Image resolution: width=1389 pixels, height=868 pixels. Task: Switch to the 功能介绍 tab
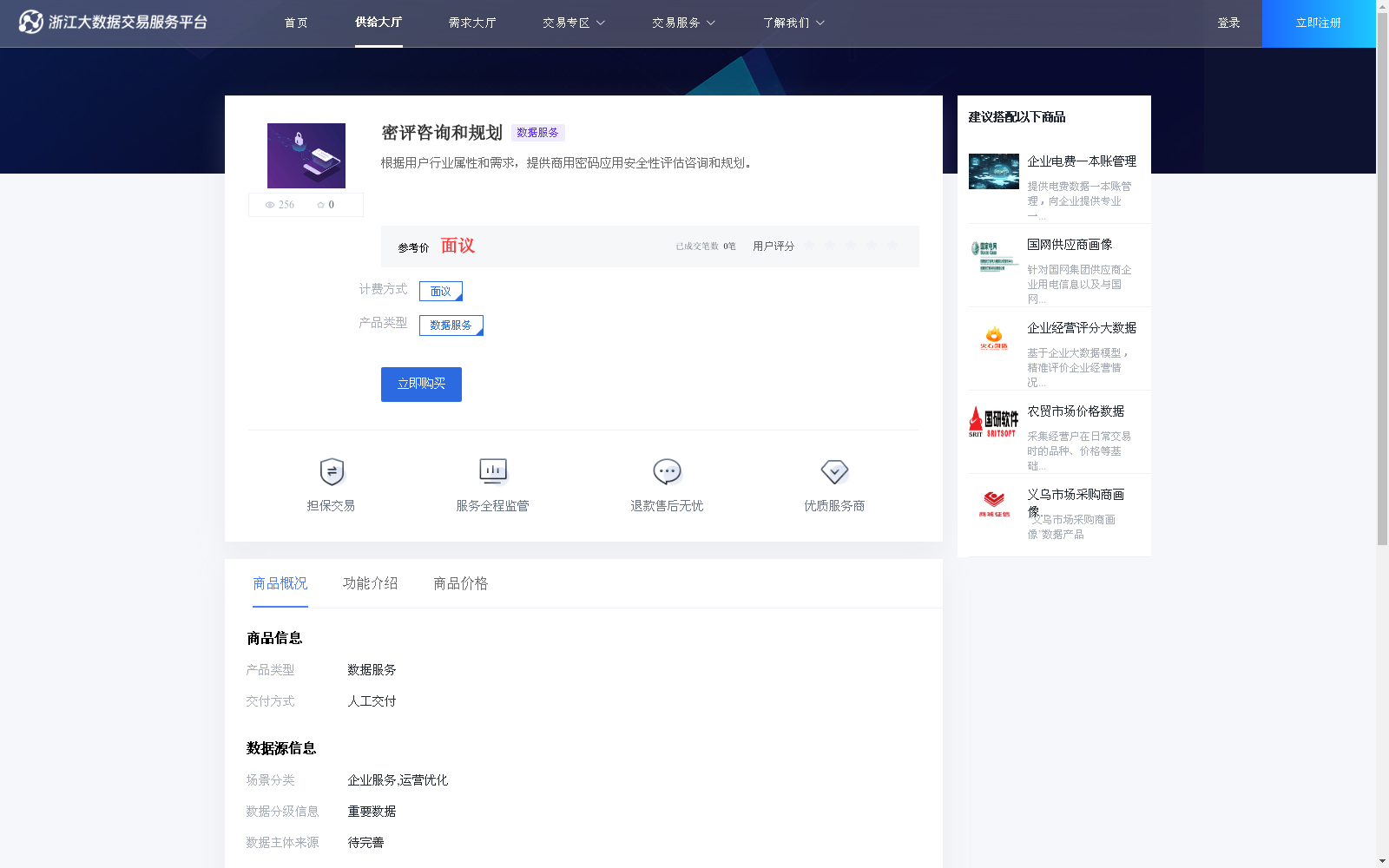coord(371,583)
